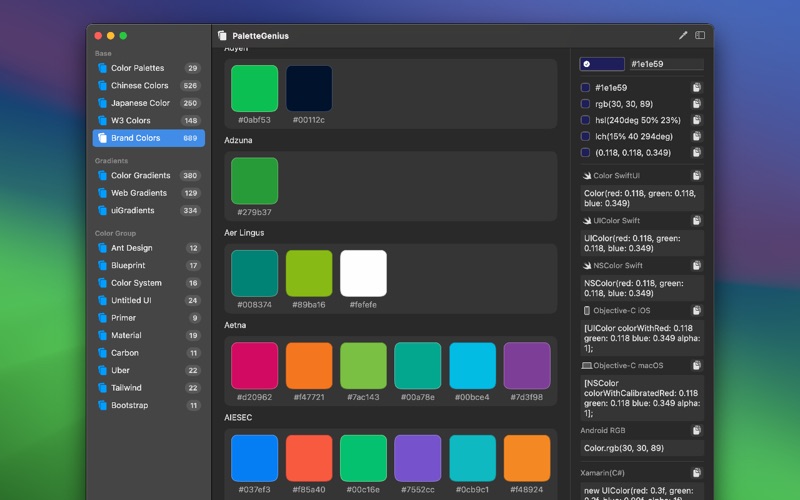Copy the Objective-C iOS code
This screenshot has height=500, width=800.
[696, 310]
